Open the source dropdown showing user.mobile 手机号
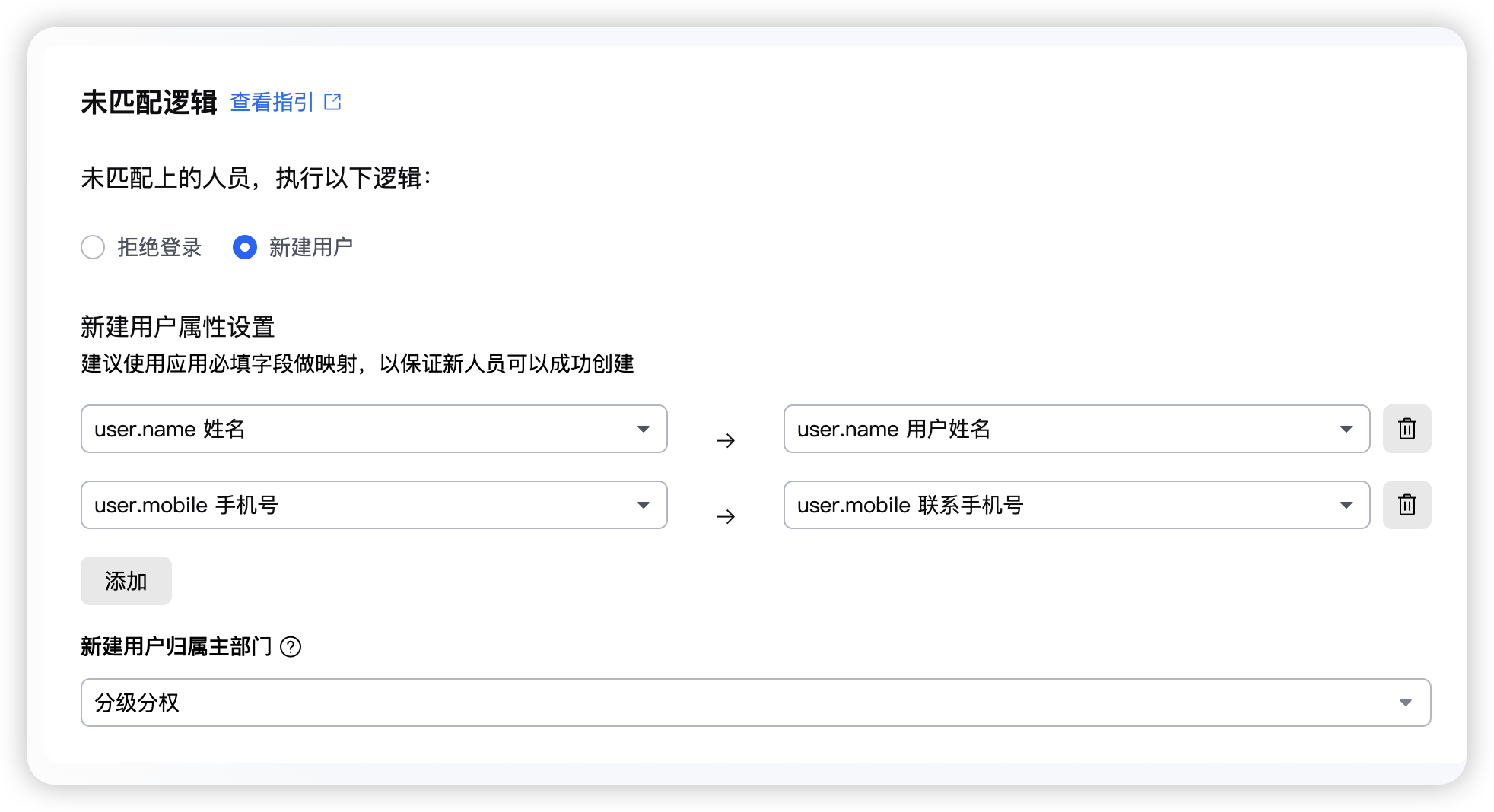The image size is (1494, 812). (x=358, y=505)
